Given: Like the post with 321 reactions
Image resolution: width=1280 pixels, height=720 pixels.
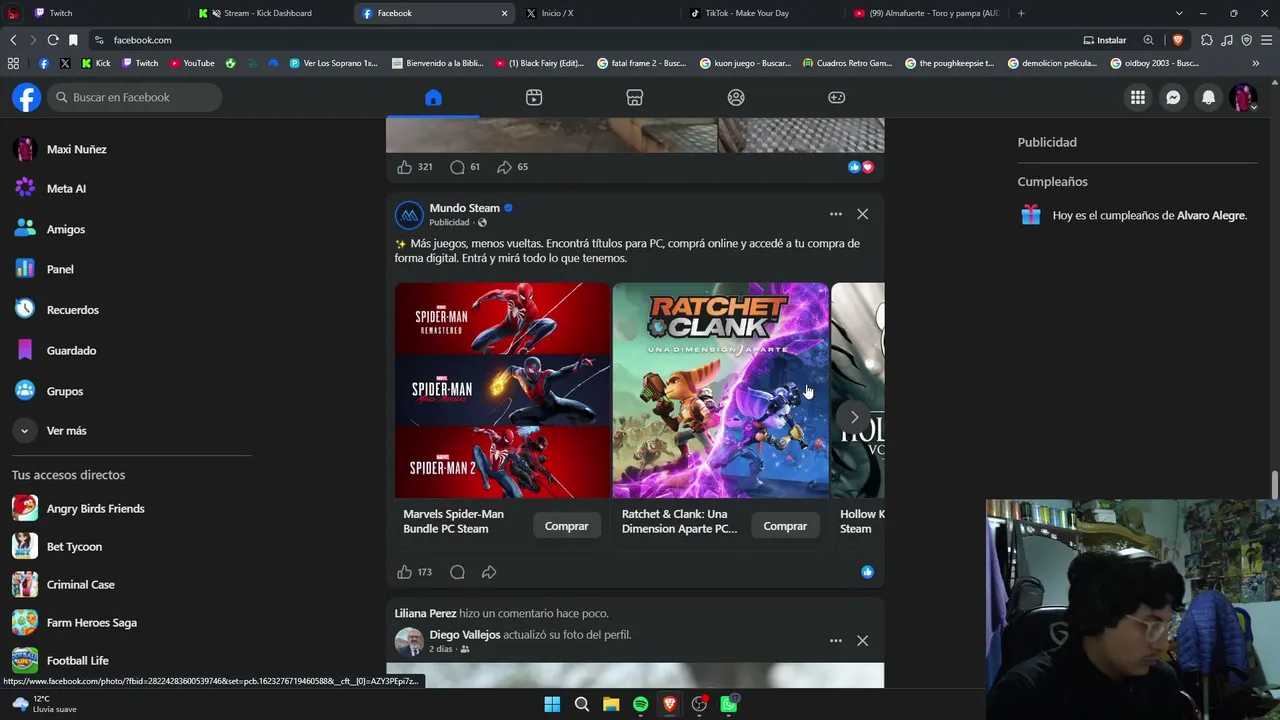Looking at the screenshot, I should [404, 167].
